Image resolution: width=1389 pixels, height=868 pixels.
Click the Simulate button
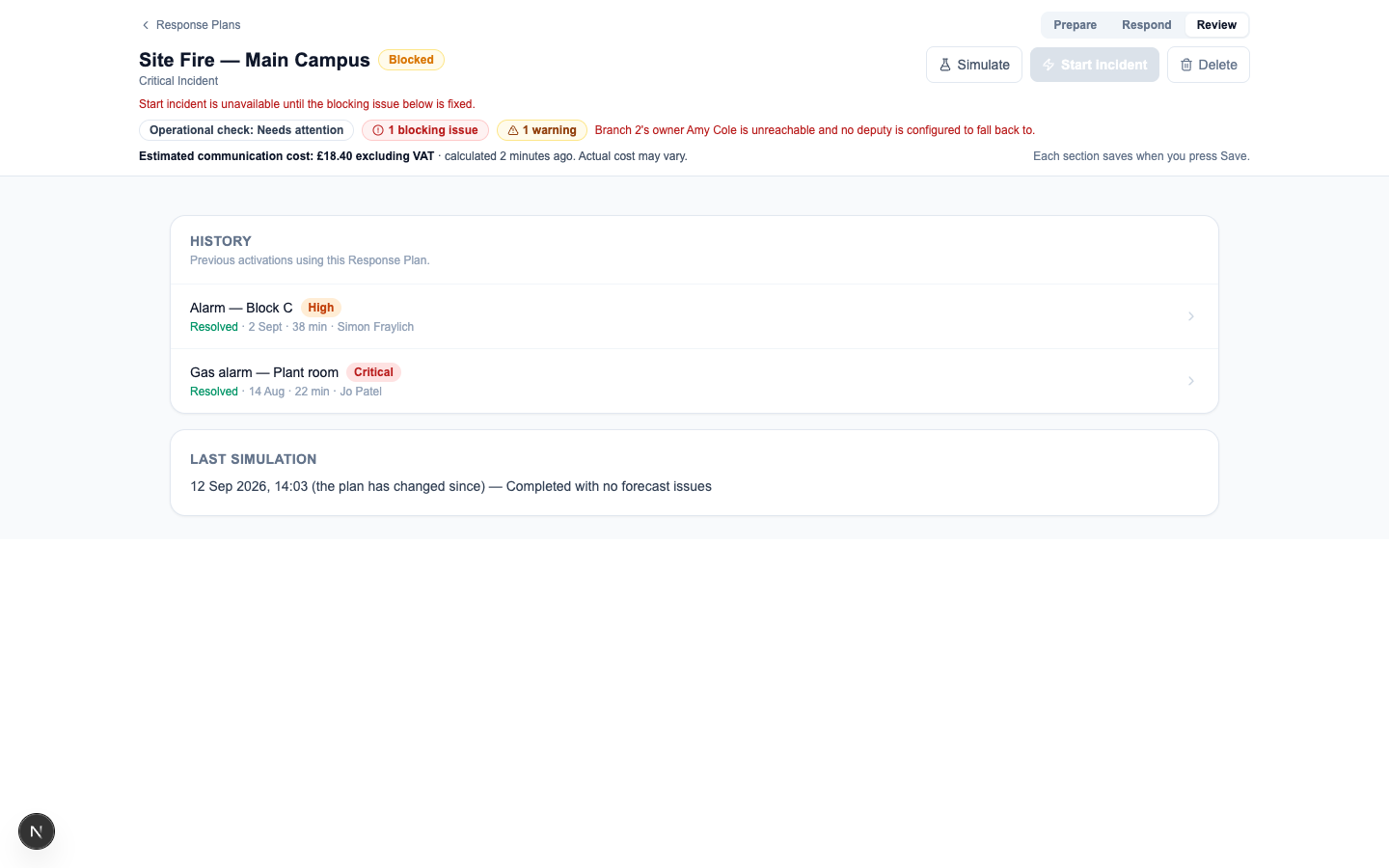point(974,65)
